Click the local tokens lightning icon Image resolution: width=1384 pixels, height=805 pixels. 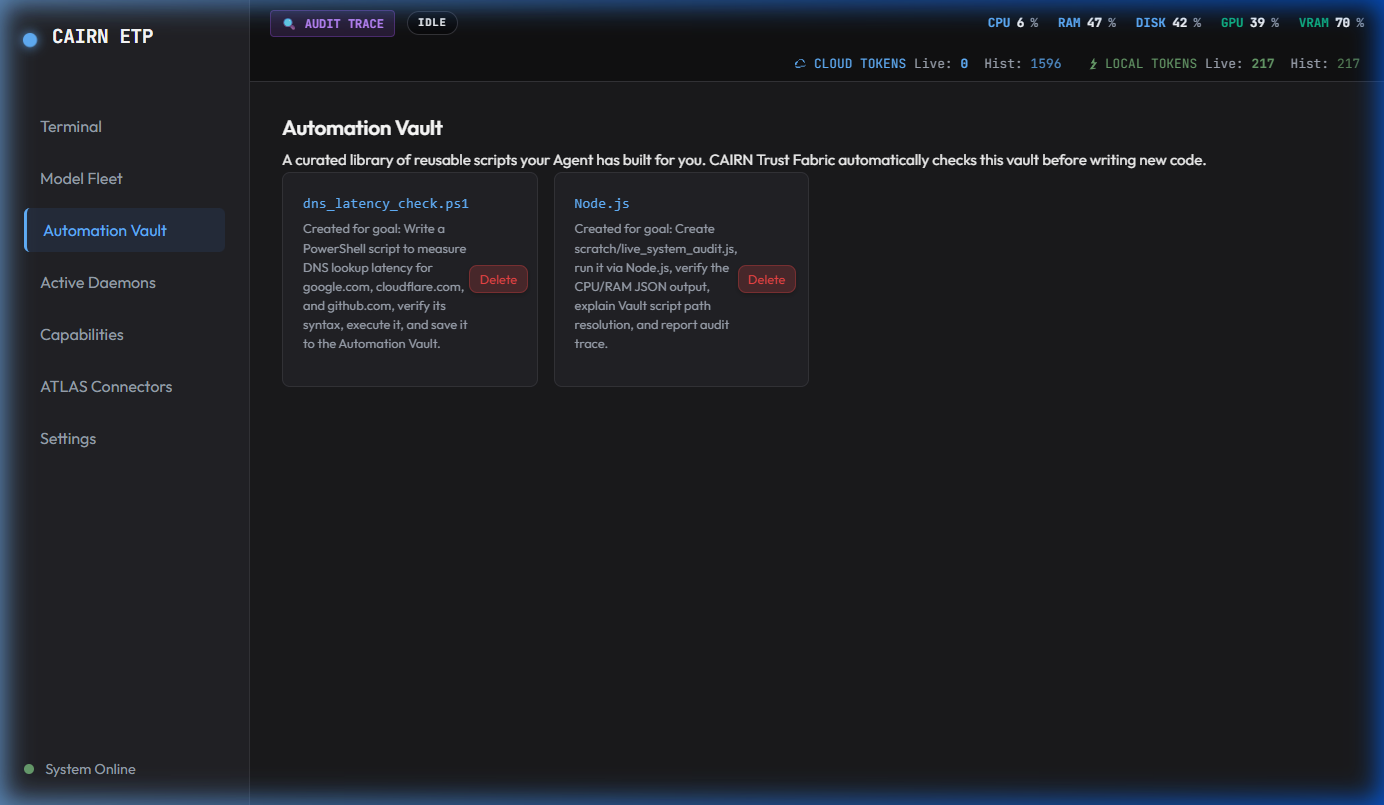pos(1093,64)
